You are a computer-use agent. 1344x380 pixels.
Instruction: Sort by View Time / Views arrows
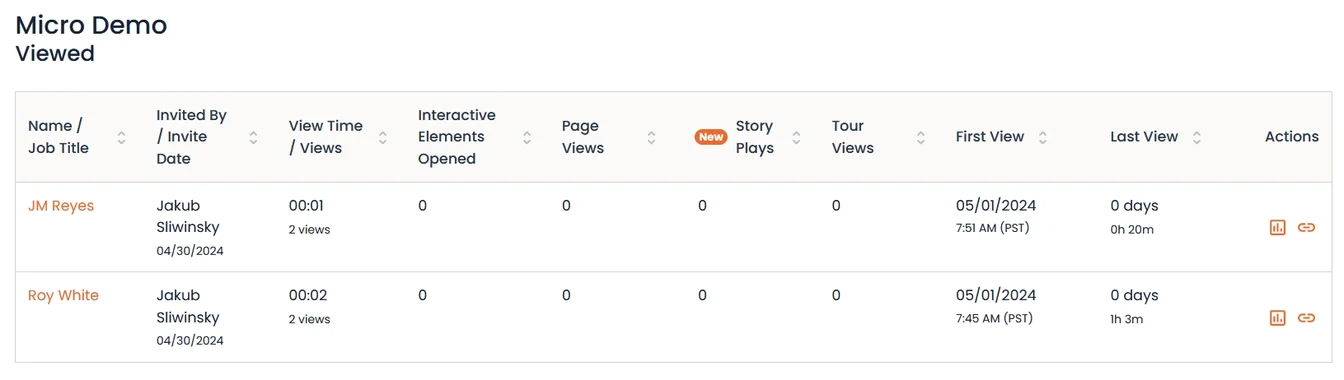(382, 137)
